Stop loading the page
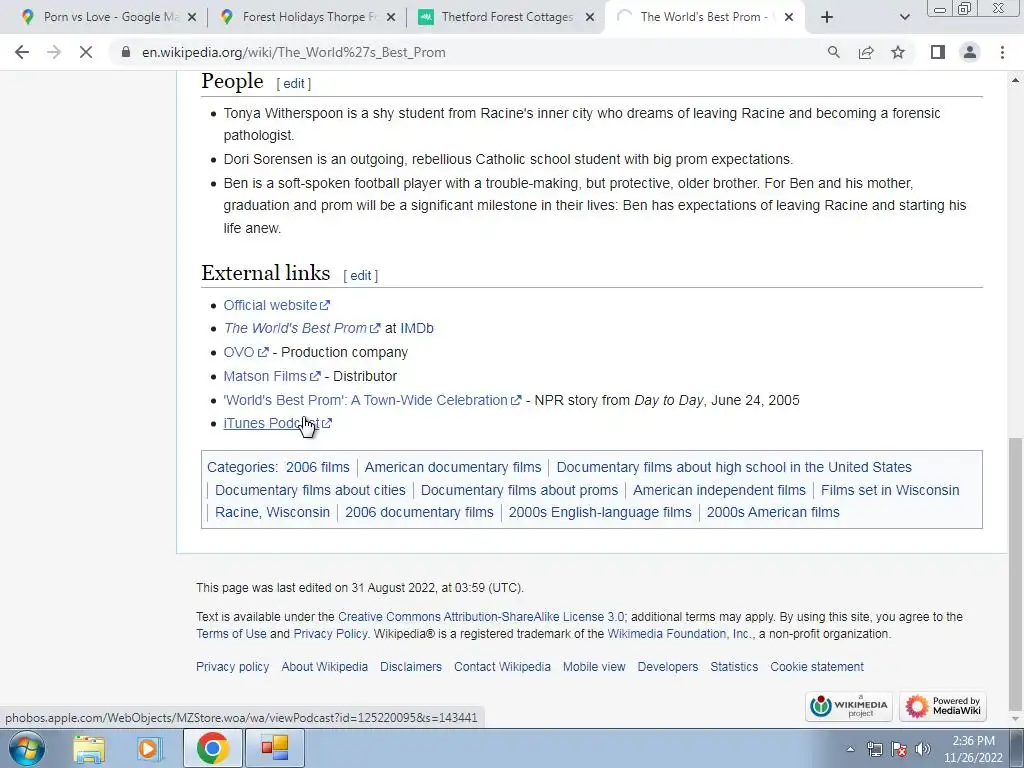Viewport: 1024px width, 768px height. (x=86, y=52)
